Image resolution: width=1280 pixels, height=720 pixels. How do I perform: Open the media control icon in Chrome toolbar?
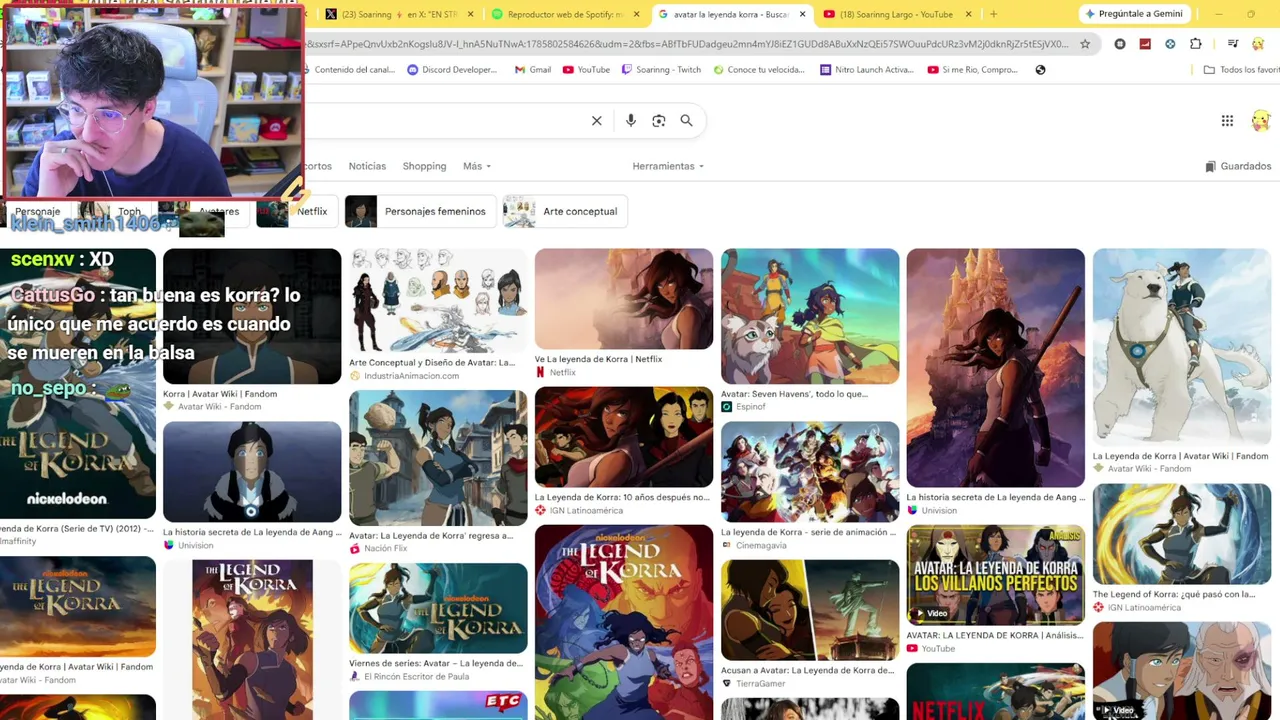coord(1232,44)
